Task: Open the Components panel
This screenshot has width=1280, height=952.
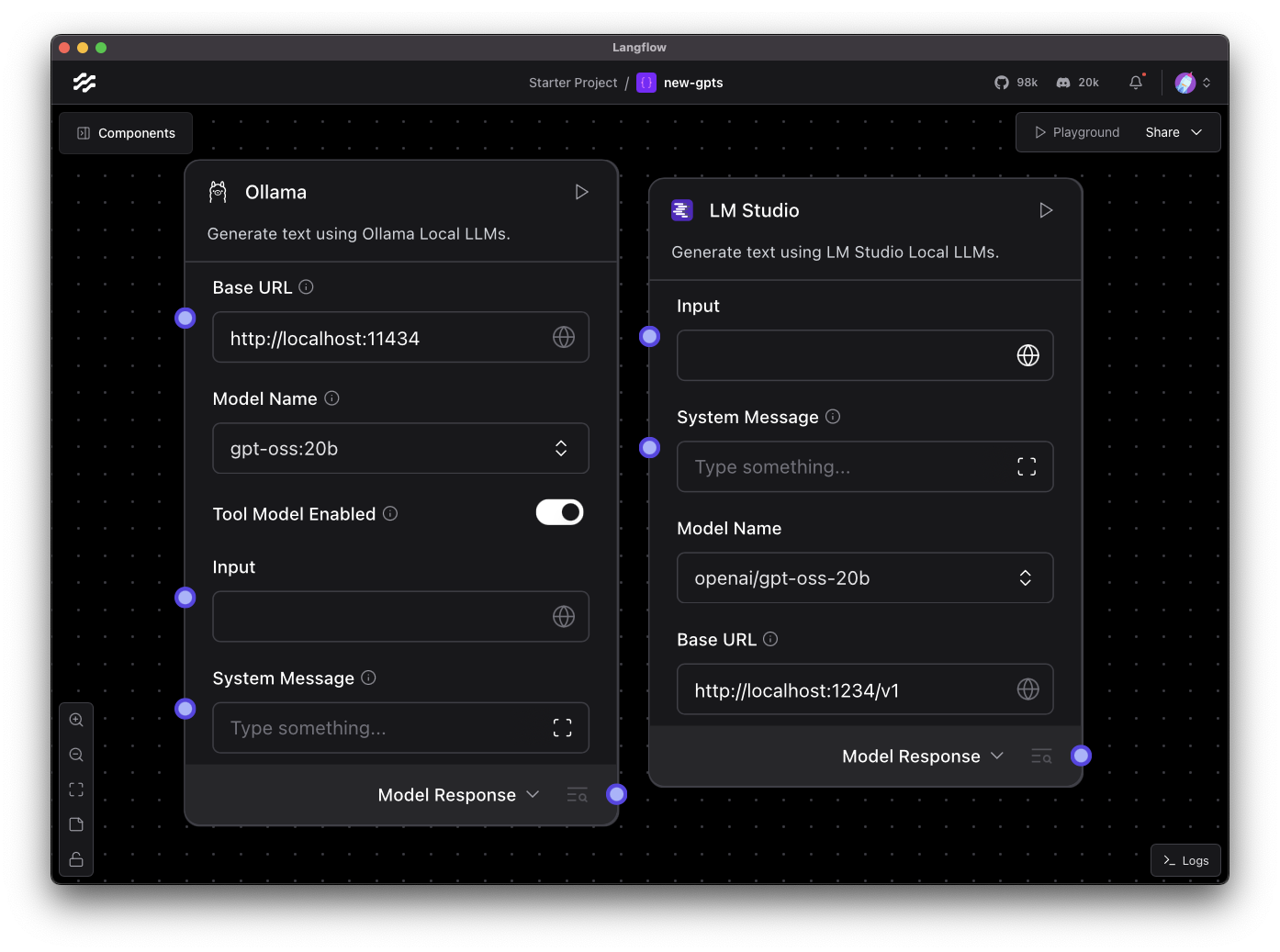Action: coord(126,133)
